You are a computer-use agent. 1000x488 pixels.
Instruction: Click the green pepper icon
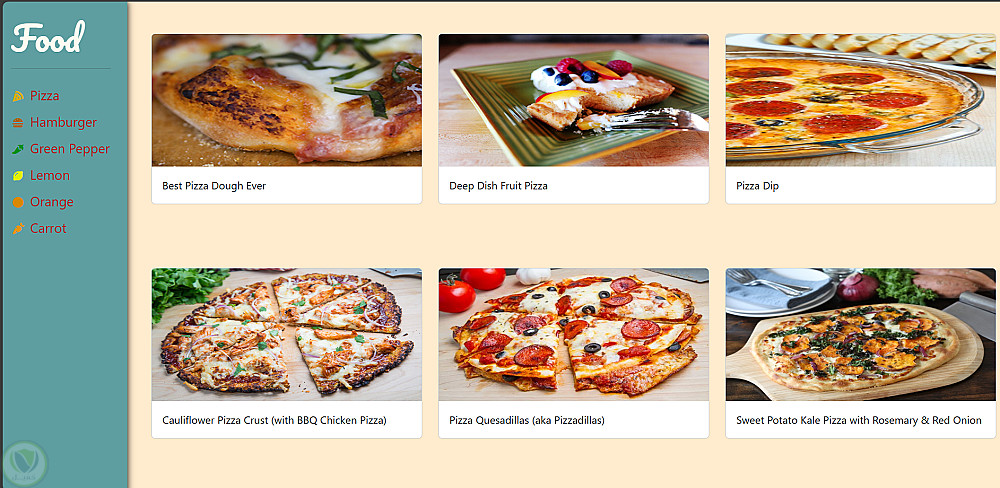coord(18,149)
